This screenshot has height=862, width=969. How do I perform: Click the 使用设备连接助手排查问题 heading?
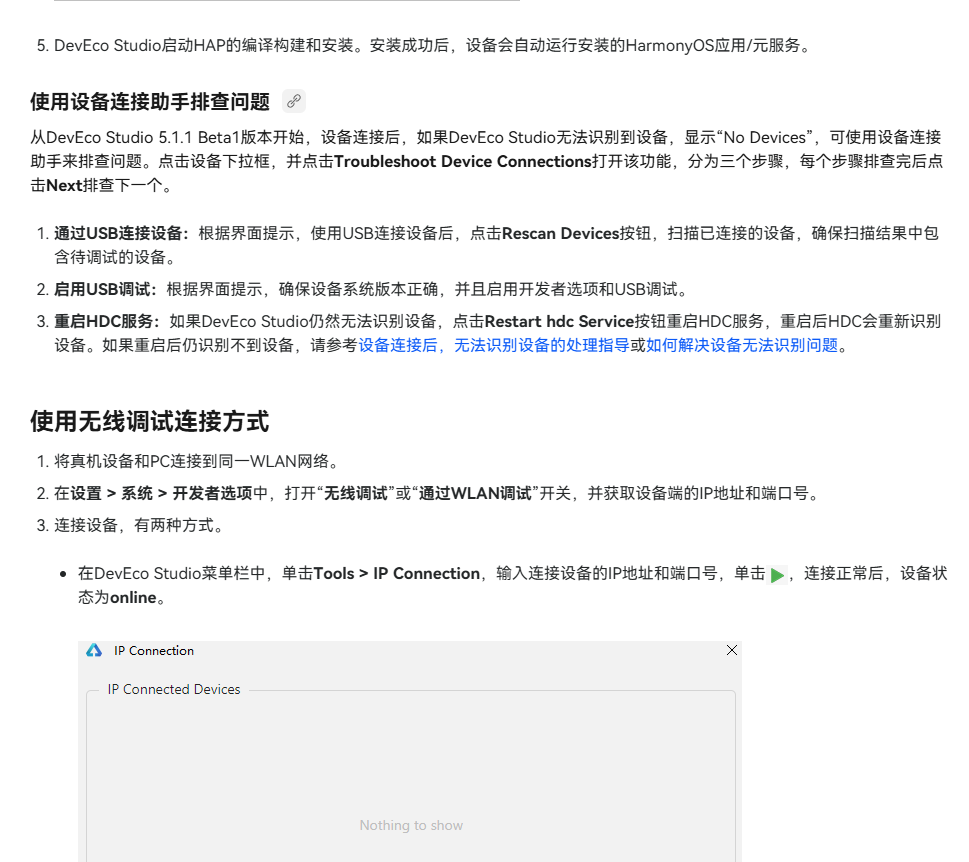[x=150, y=102]
